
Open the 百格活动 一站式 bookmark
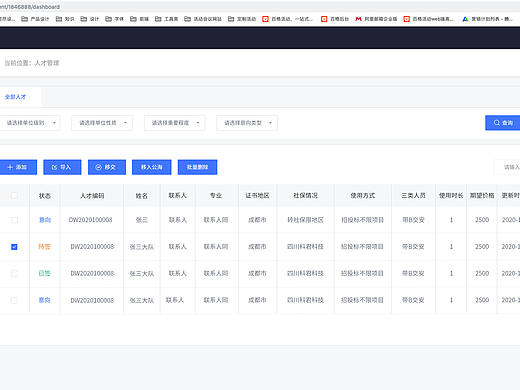288,19
